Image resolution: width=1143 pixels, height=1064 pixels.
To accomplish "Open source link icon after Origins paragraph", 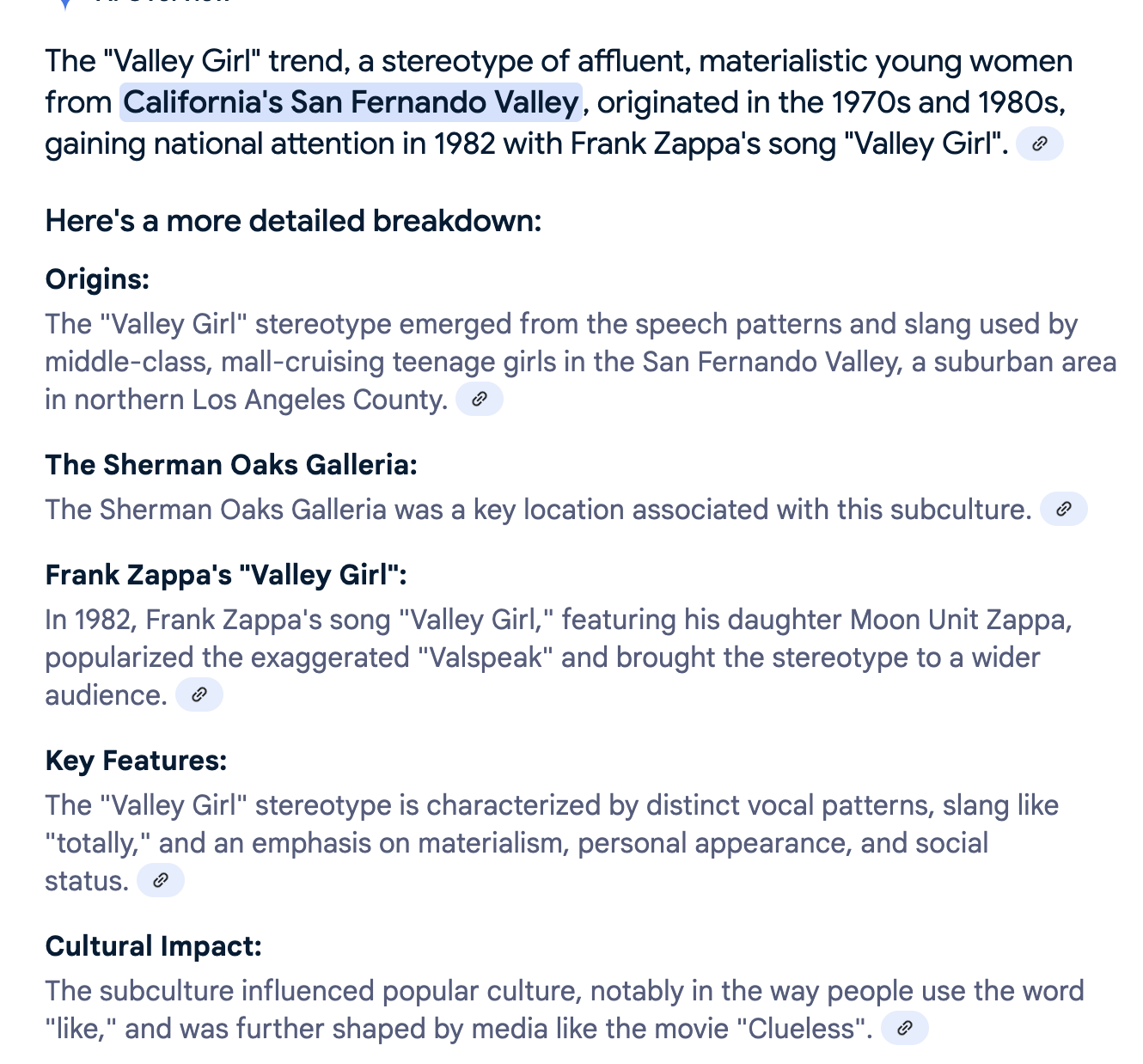I will pos(479,399).
